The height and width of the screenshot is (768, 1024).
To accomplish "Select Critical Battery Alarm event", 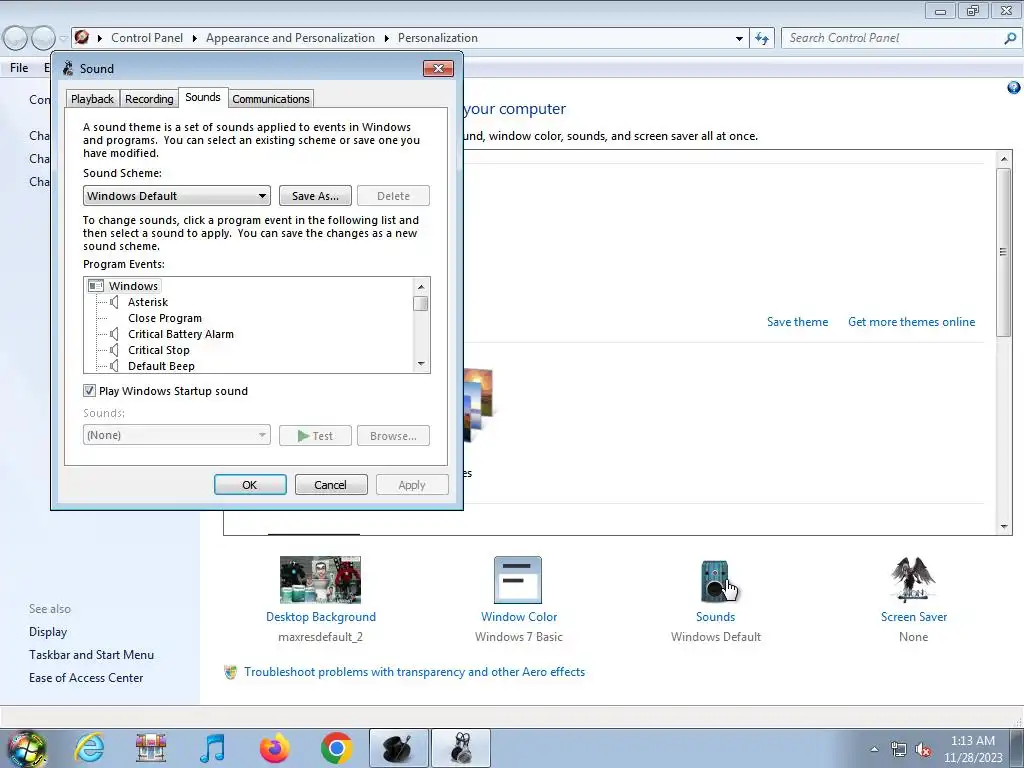I will (181, 334).
